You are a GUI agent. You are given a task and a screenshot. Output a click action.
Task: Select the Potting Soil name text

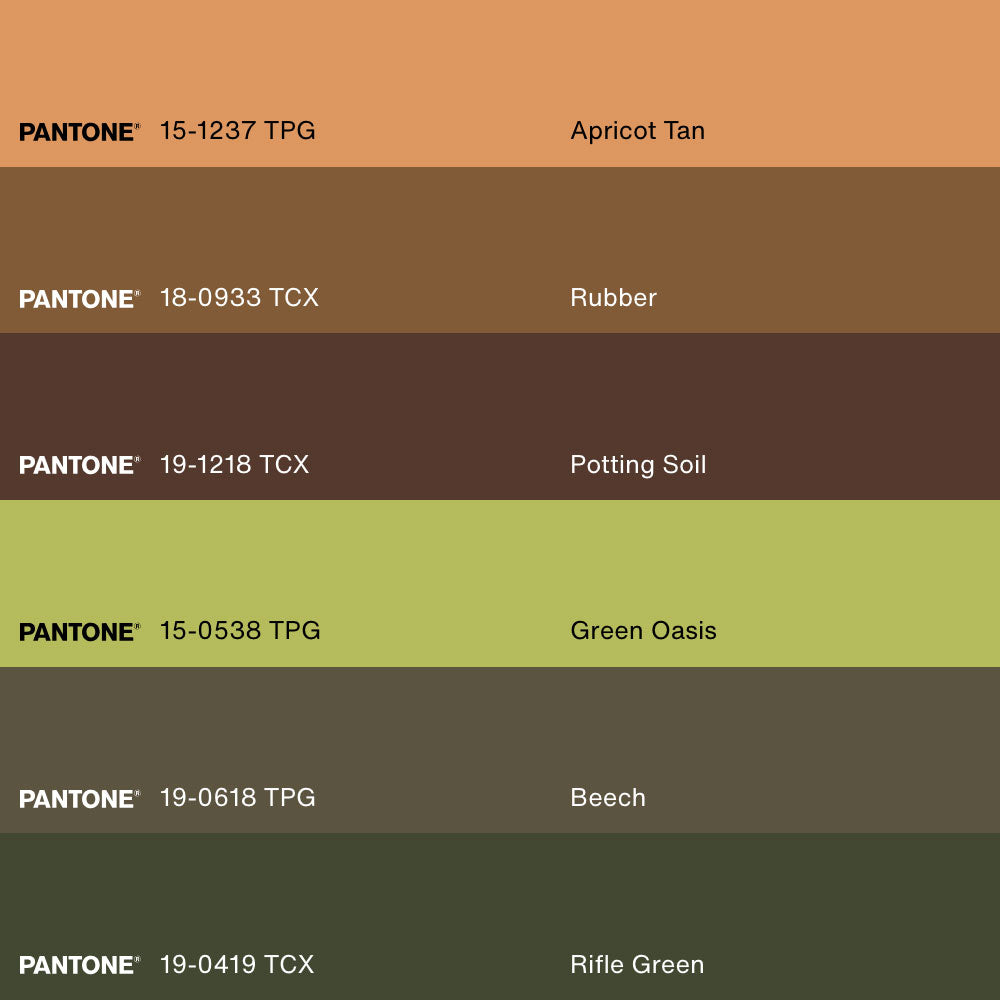638,464
